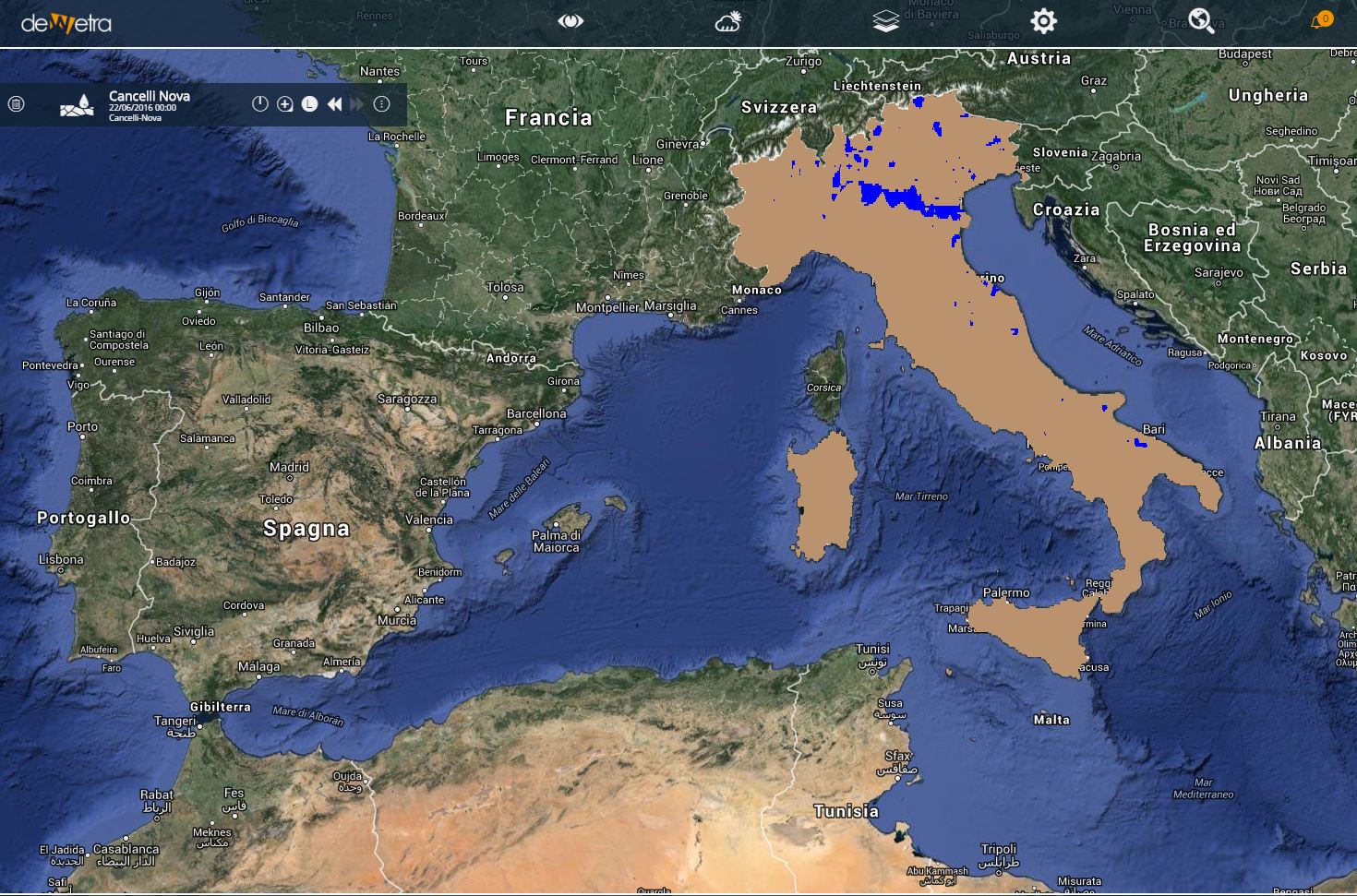This screenshot has width=1357, height=896.
Task: Click the Francia map label
Action: 548,118
